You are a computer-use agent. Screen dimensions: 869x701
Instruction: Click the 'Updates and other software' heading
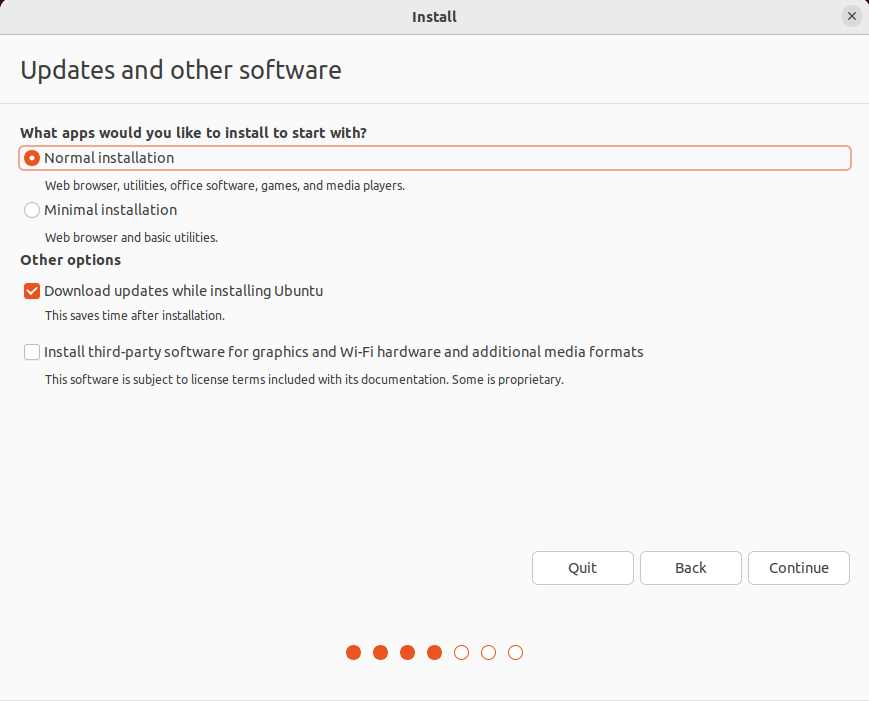(181, 70)
